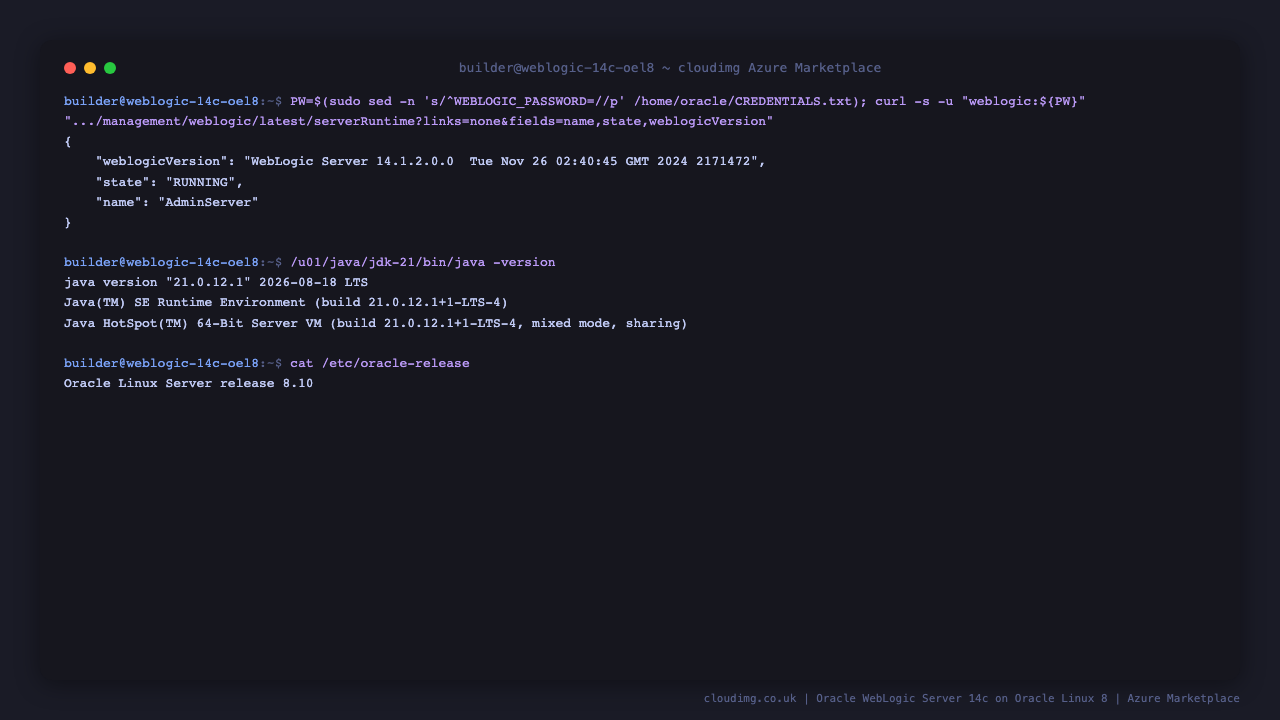Screen dimensions: 1280x720
Task: Click the terminal title 'builder@weblogic-14c-oel8 ~ cloudimg Azure Marketplace'
Action: [670, 68]
